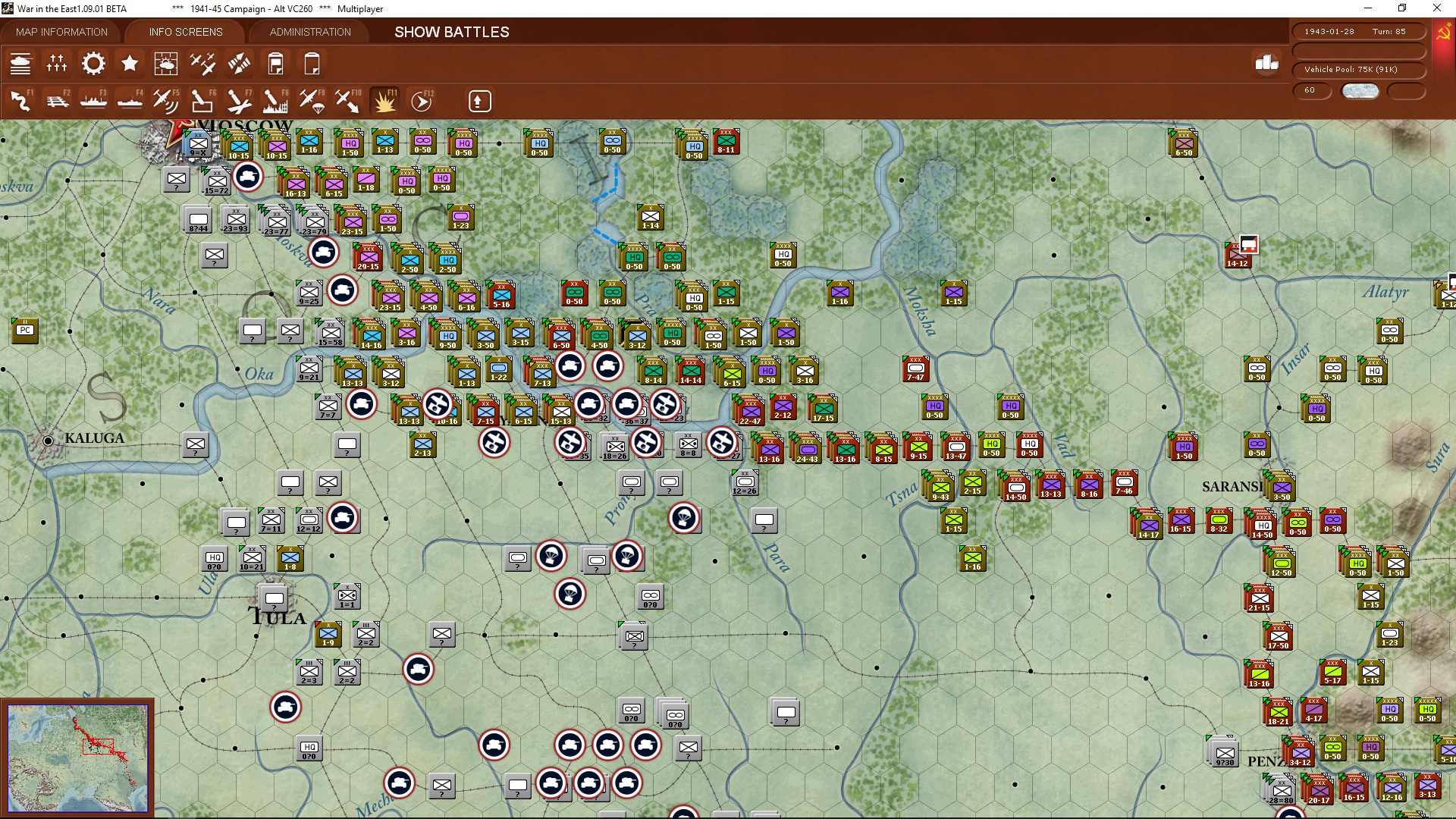Switch to the INFO SCREENS tab
The width and height of the screenshot is (1456, 819).
(x=186, y=32)
